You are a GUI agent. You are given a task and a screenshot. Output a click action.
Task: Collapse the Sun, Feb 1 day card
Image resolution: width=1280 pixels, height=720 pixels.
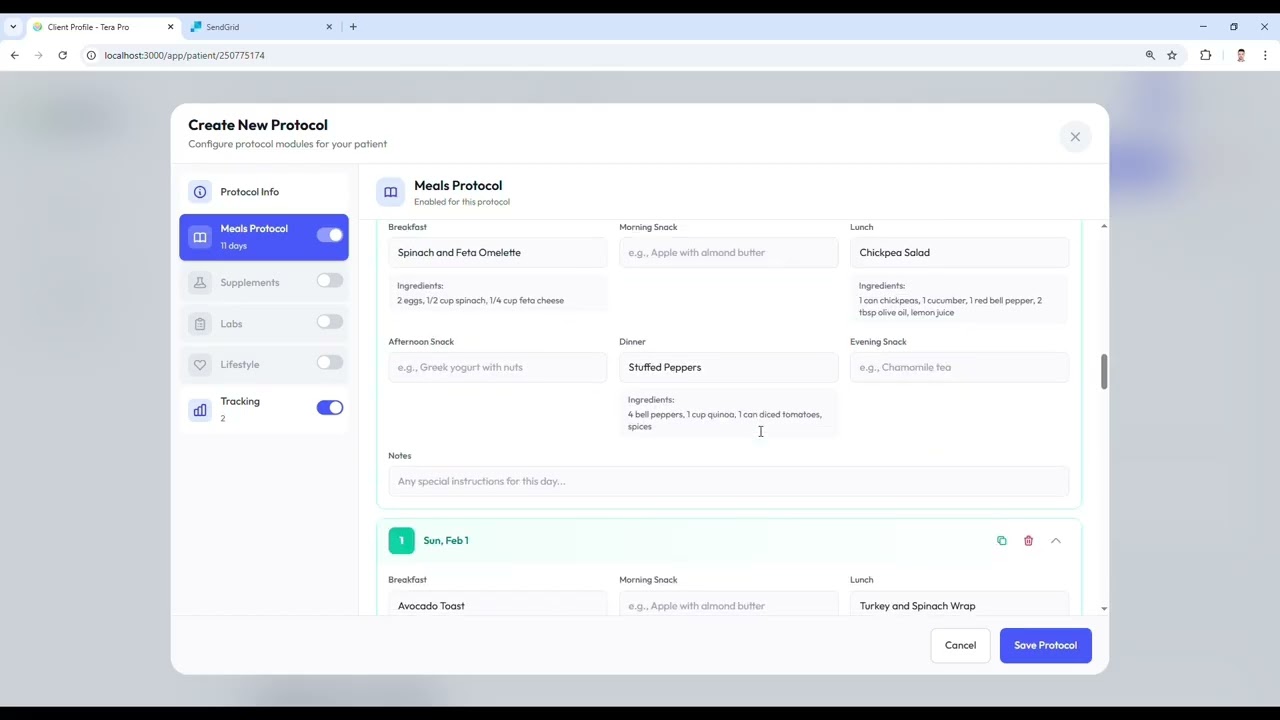(x=1055, y=541)
